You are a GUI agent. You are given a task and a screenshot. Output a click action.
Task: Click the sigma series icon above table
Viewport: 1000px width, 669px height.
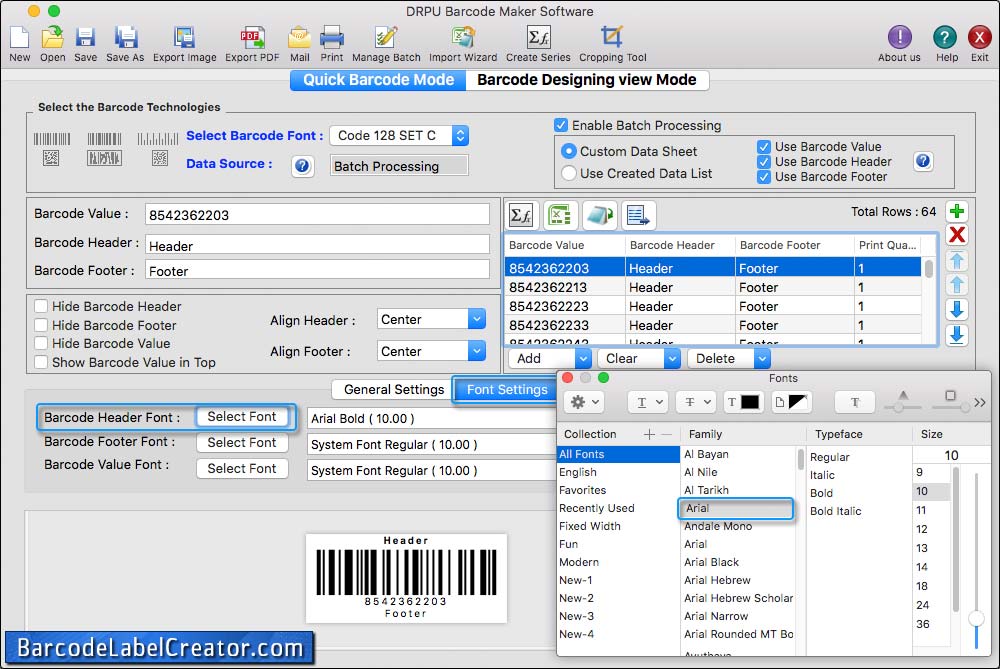522,216
